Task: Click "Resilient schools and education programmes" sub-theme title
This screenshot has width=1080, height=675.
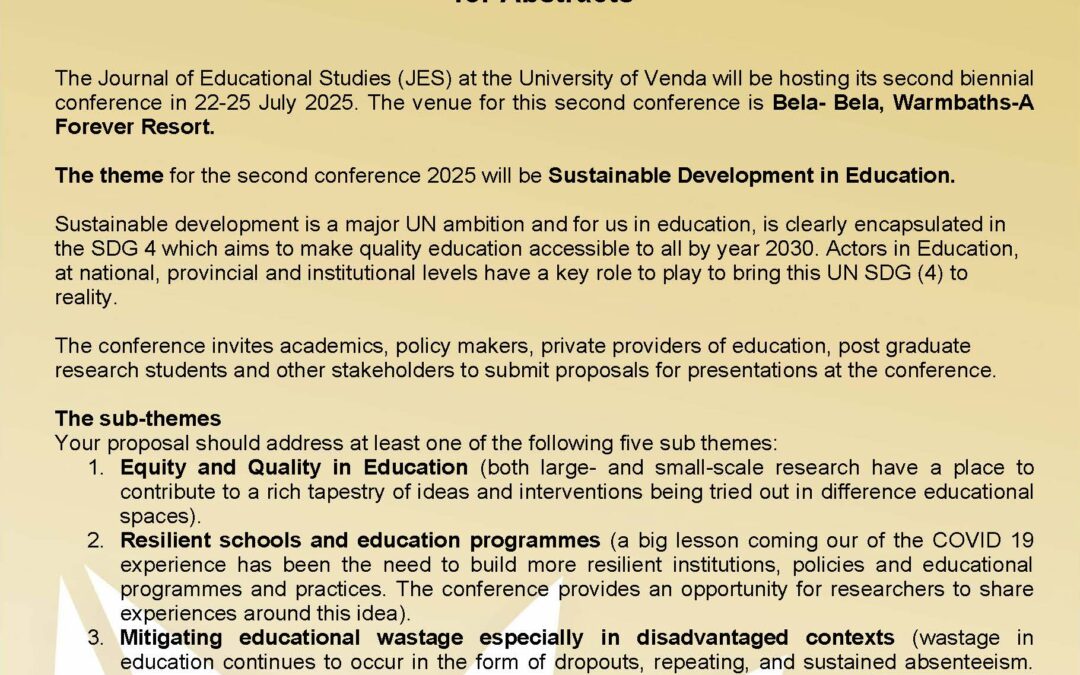Action: 360,541
